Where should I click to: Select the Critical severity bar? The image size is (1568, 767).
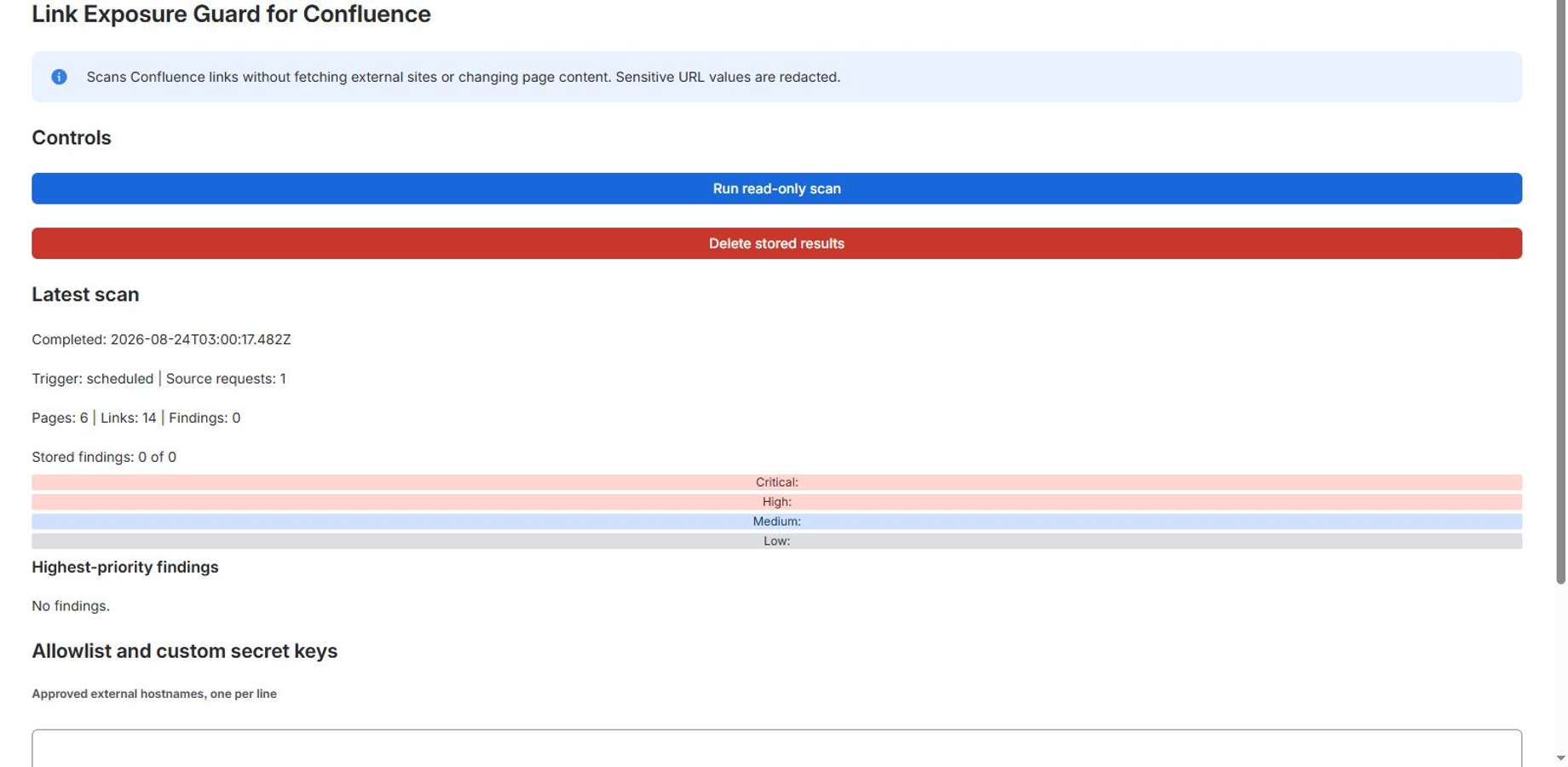[776, 482]
